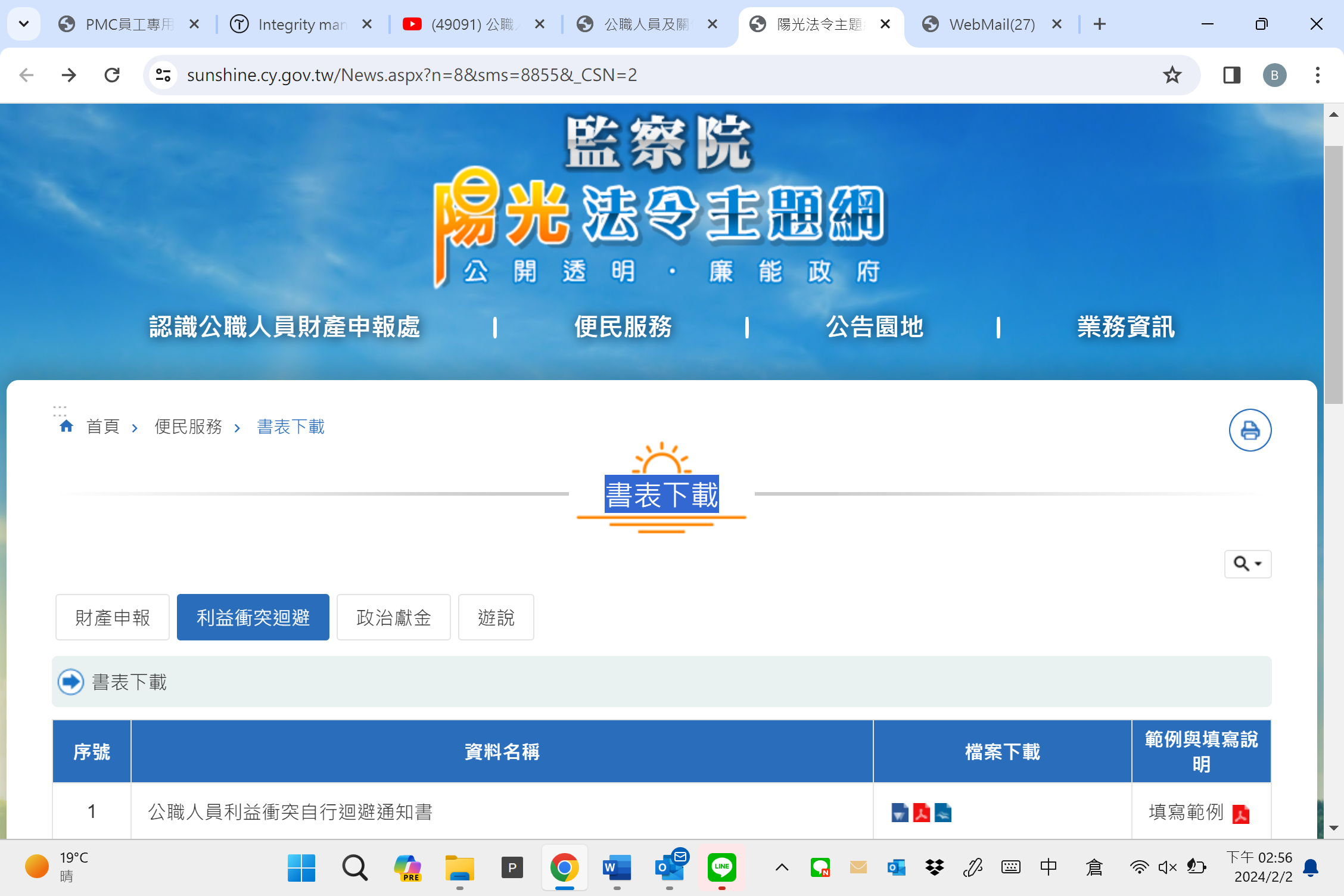Click the 檔案下載 column header
The image size is (1344, 896).
click(x=1002, y=752)
